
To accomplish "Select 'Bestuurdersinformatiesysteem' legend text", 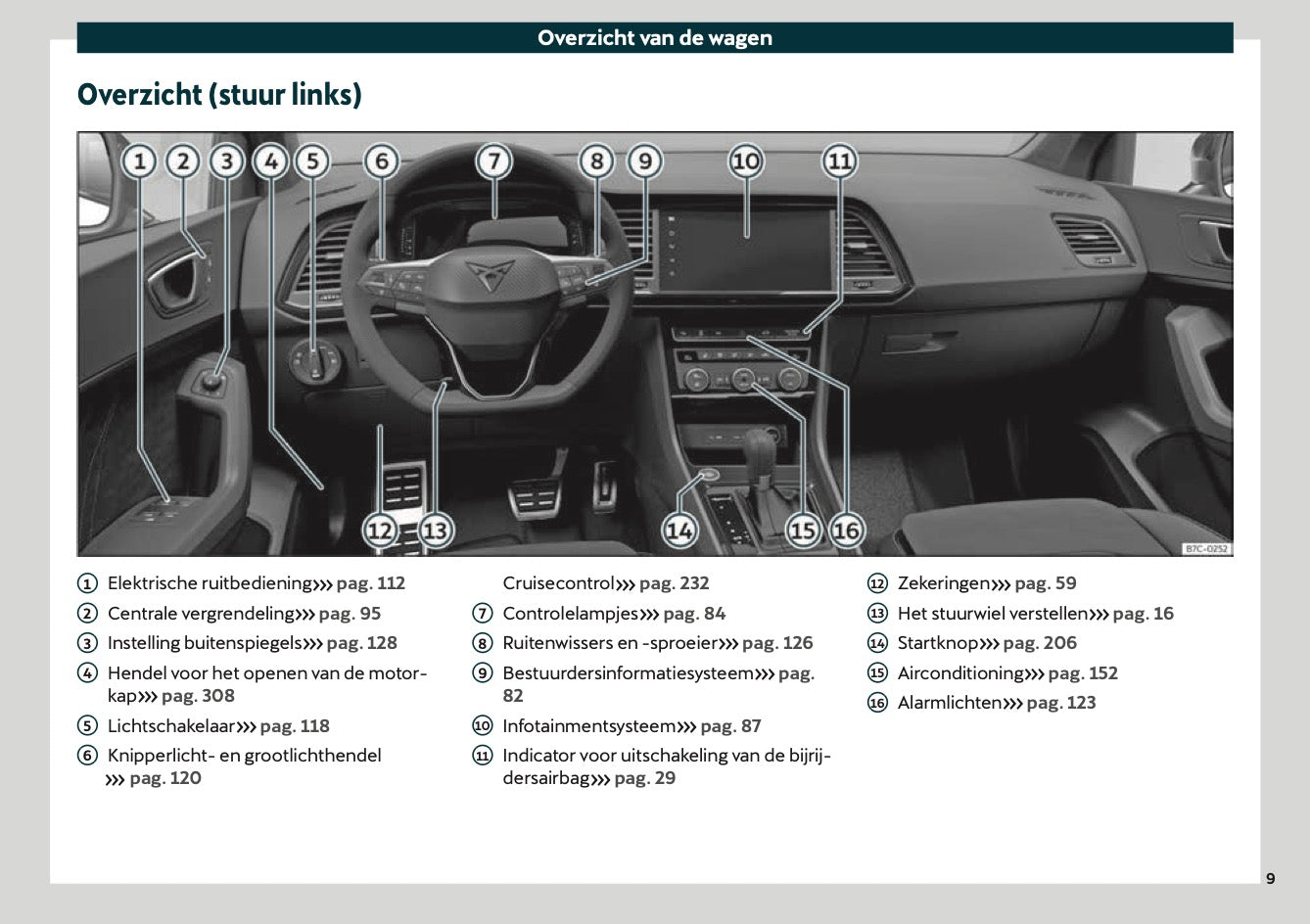I will pyautogui.click(x=629, y=673).
